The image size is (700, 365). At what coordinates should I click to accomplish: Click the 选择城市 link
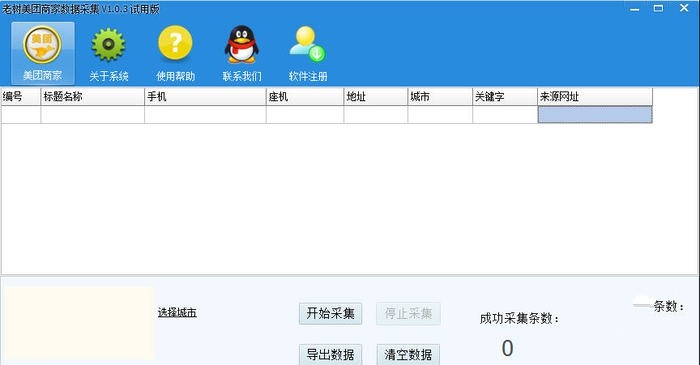coord(177,312)
